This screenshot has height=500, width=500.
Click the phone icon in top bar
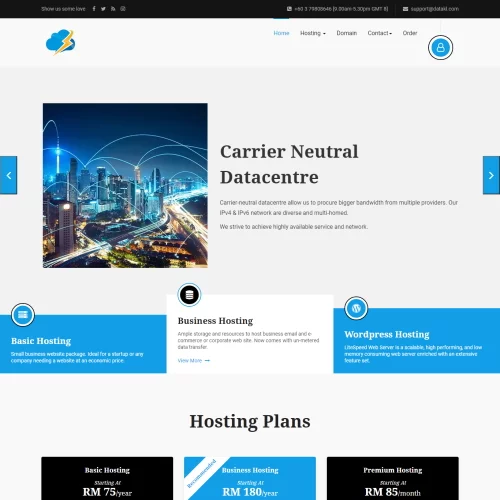pyautogui.click(x=289, y=9)
